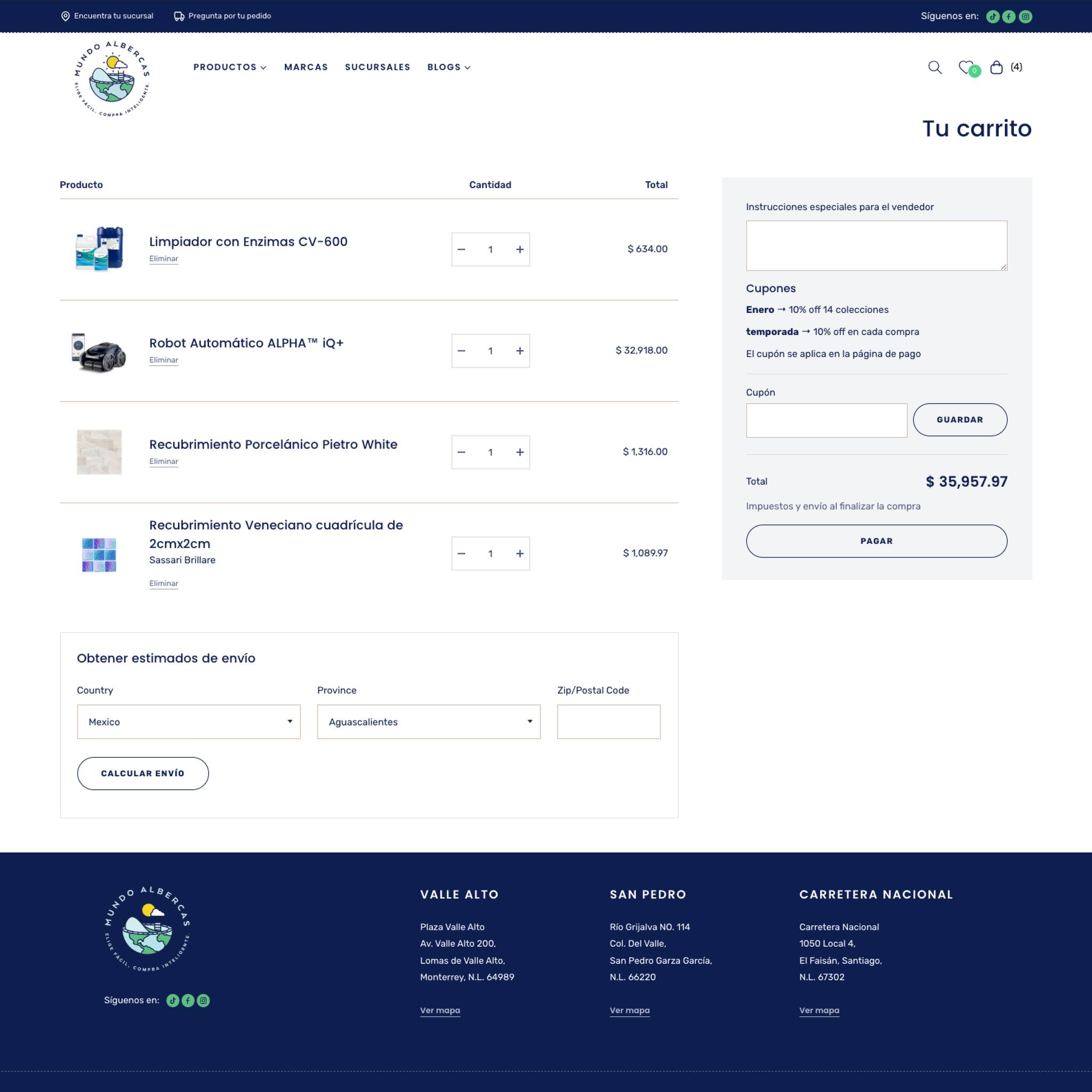
Task: Open the Sucursales menu item
Action: pyautogui.click(x=378, y=67)
